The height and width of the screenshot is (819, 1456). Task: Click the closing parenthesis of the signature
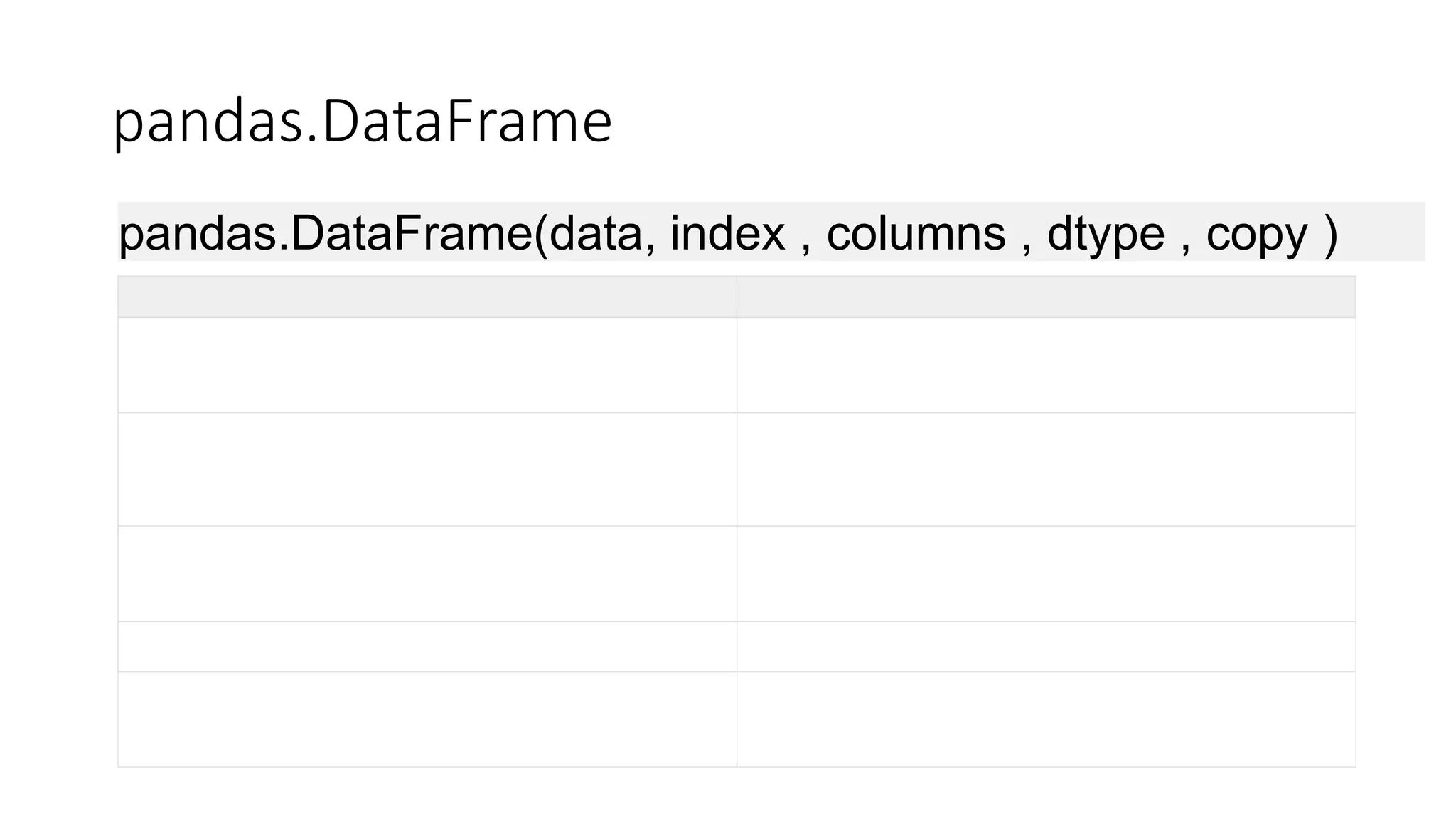tap(1330, 233)
